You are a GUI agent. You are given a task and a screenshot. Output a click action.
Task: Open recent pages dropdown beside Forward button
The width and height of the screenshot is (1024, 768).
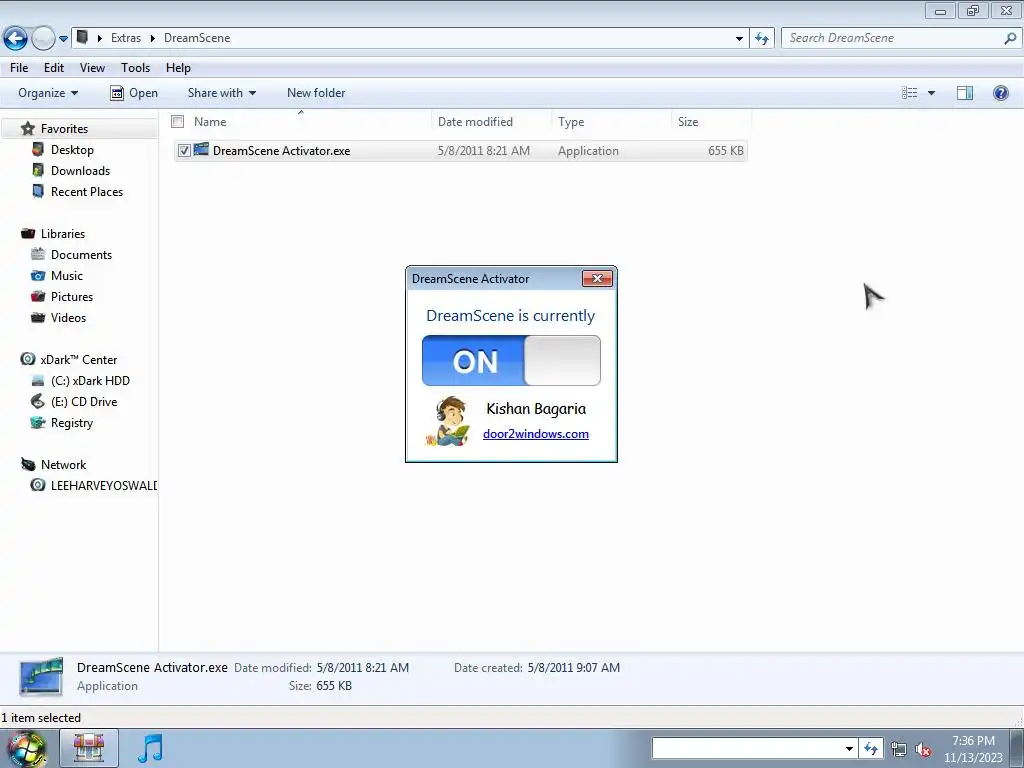point(63,39)
